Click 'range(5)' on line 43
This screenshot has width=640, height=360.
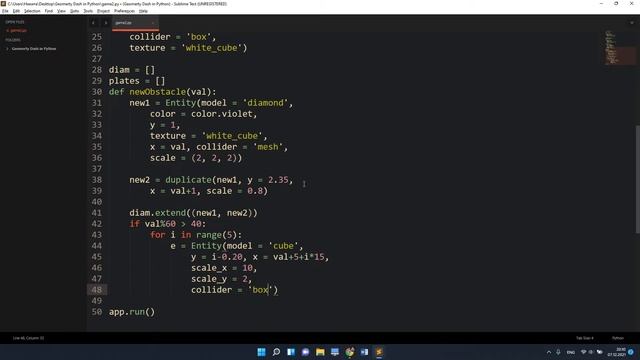point(217,235)
